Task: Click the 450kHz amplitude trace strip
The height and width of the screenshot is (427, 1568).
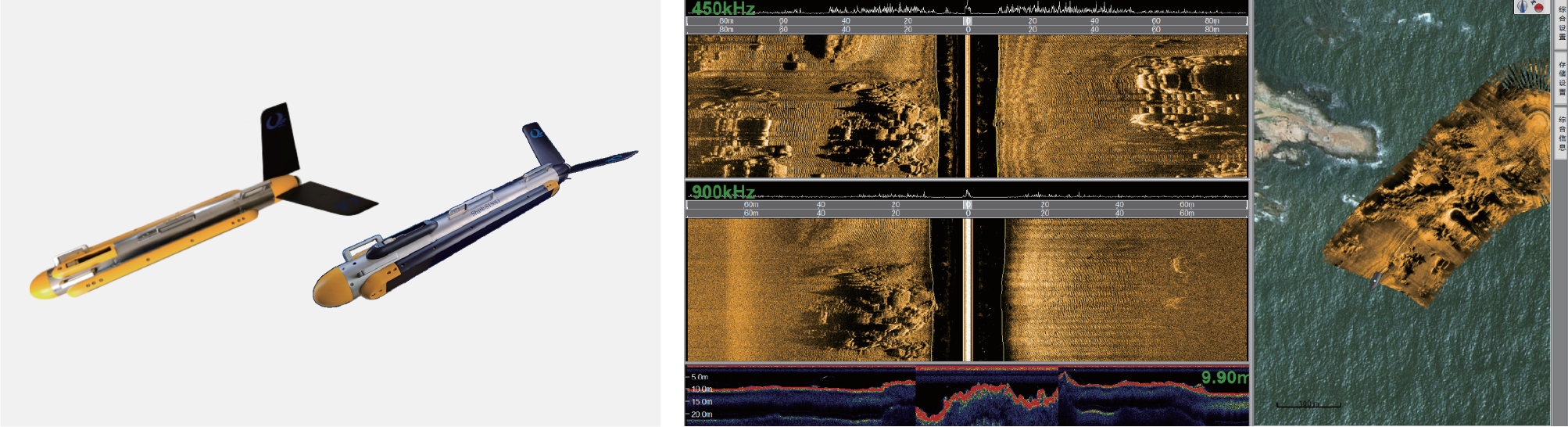Action: click(1094, 9)
